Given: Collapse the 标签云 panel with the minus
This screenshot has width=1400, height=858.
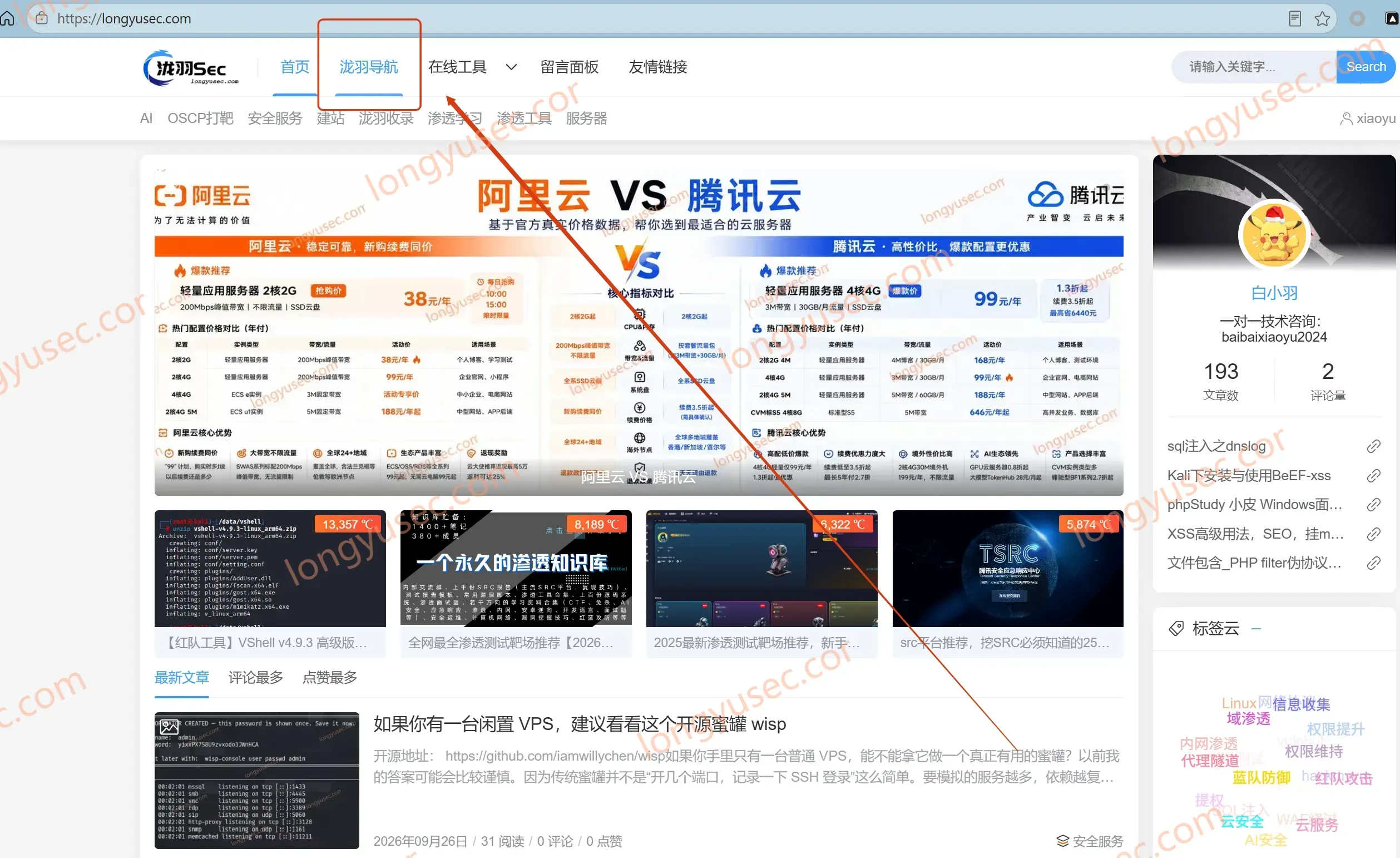Looking at the screenshot, I should click(1256, 628).
